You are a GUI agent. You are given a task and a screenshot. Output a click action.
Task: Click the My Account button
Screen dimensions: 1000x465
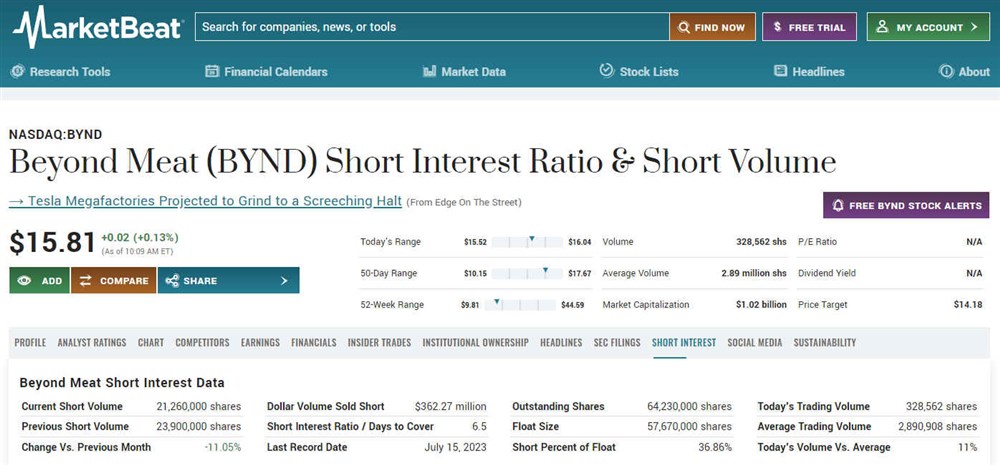928,27
